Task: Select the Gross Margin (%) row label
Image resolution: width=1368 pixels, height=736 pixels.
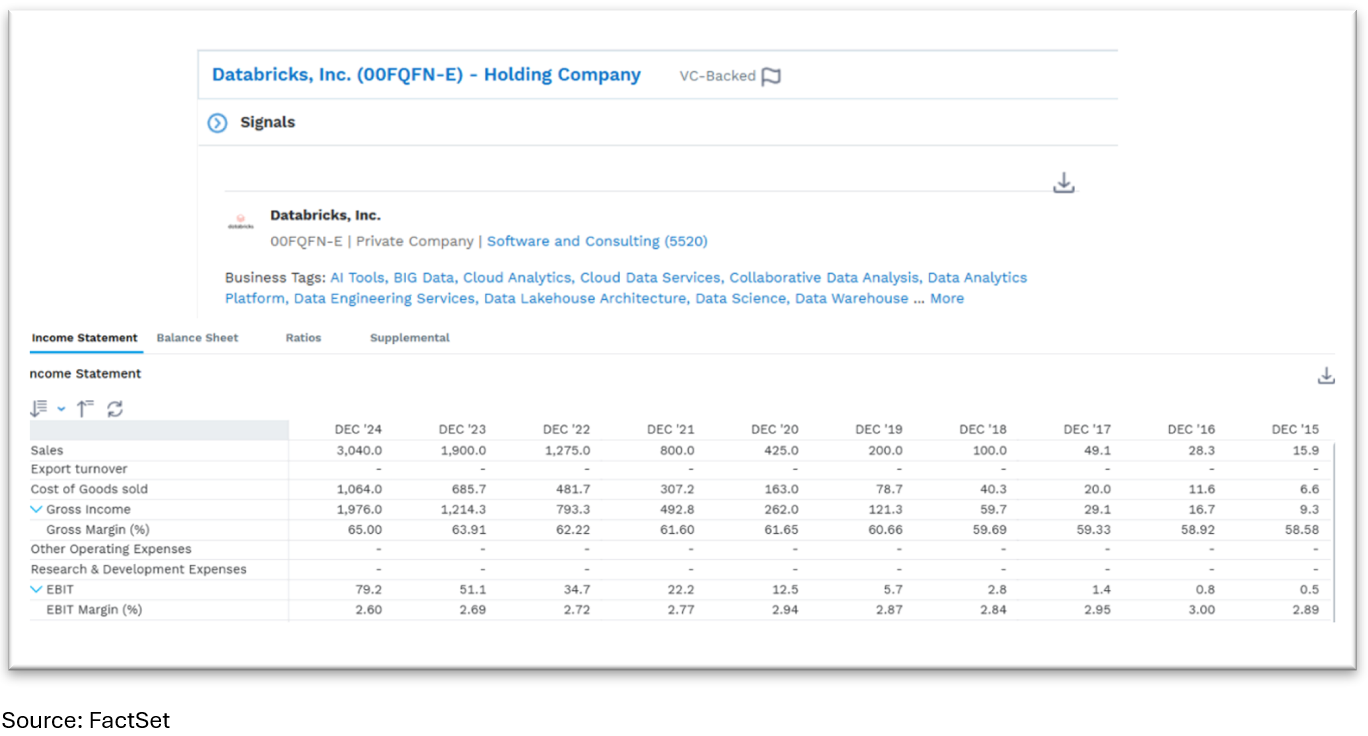Action: point(98,529)
